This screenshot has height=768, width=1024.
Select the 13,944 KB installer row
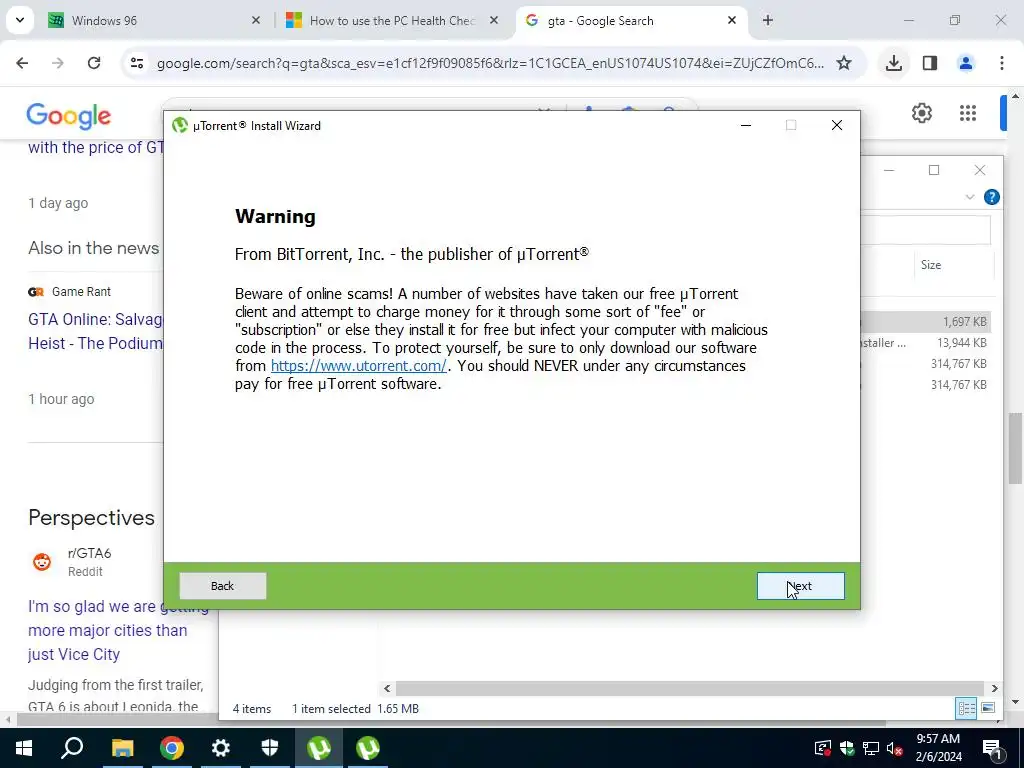coord(926,343)
